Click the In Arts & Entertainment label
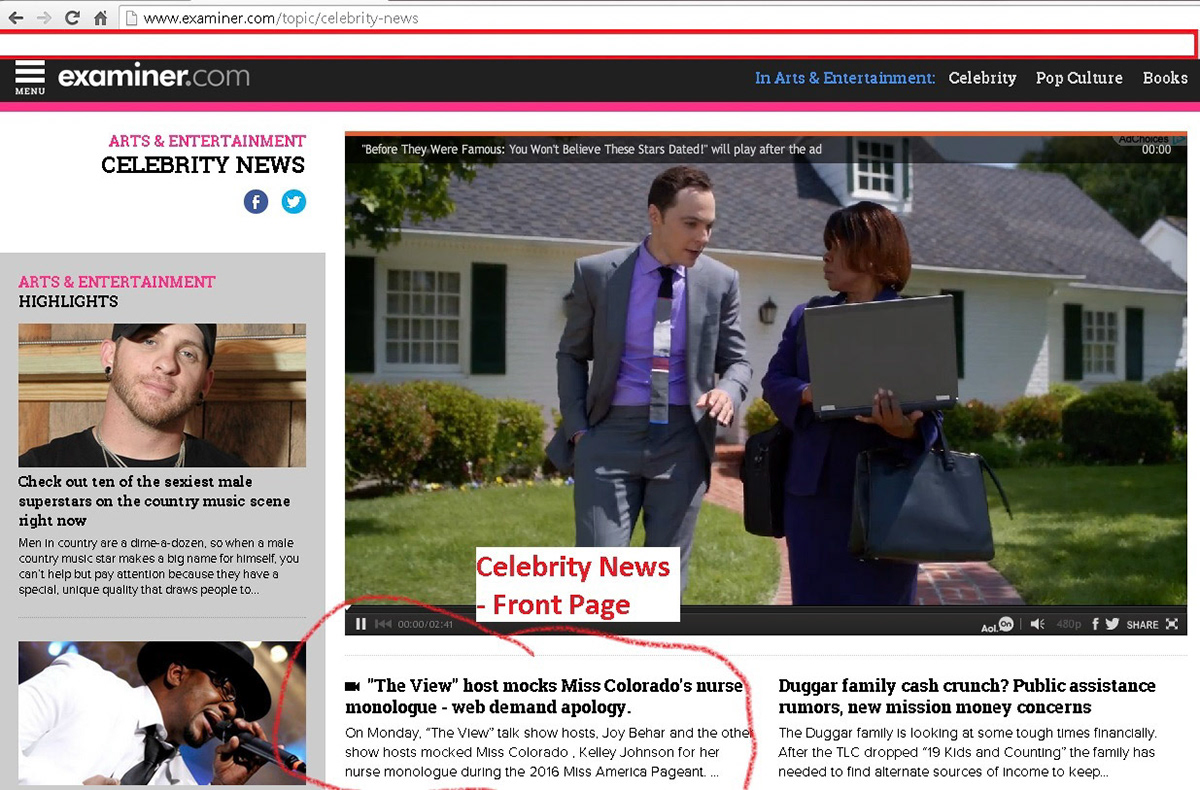This screenshot has width=1200, height=790. tap(845, 78)
